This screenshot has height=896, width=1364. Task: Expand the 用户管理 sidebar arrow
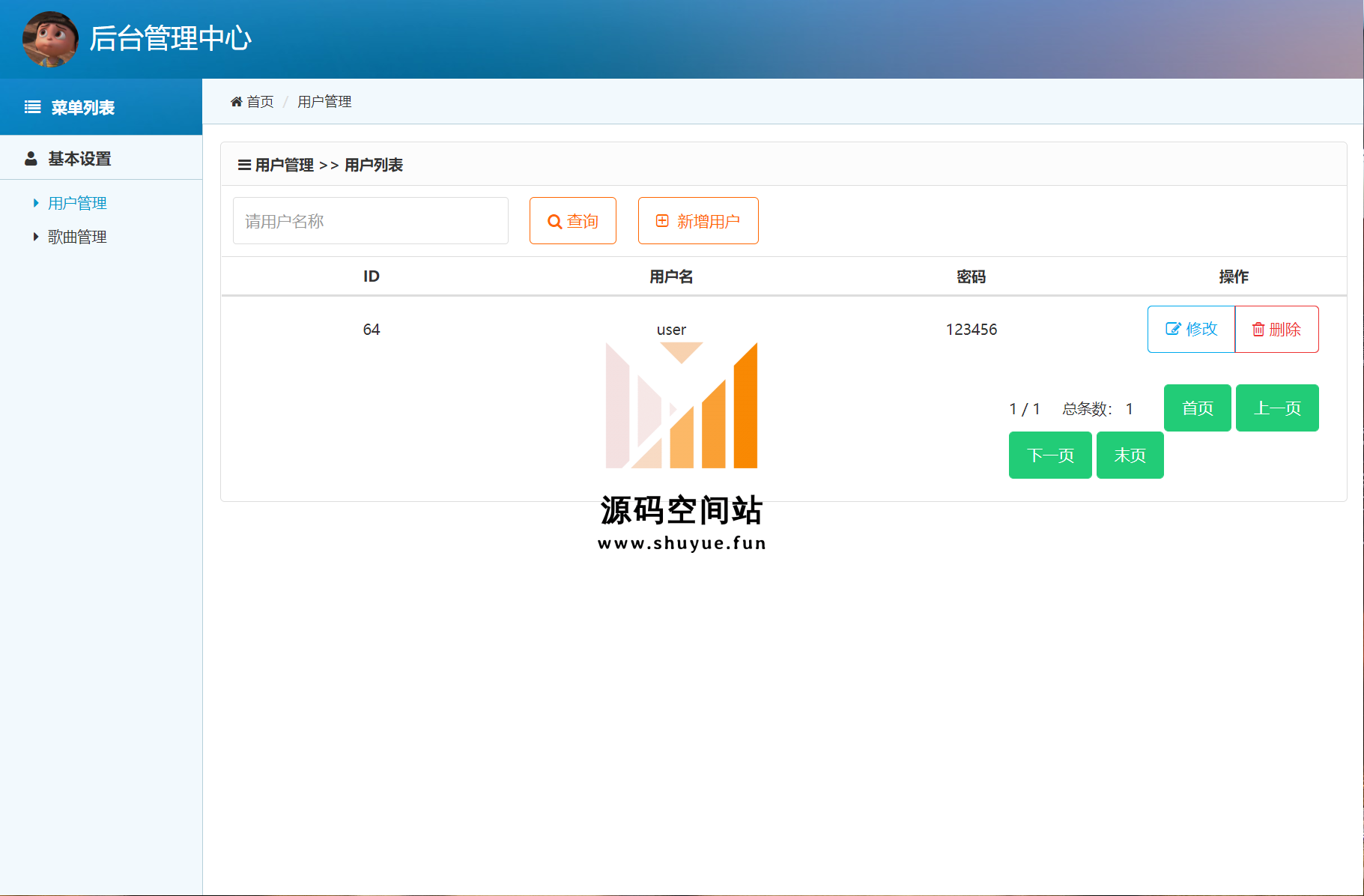click(x=36, y=203)
